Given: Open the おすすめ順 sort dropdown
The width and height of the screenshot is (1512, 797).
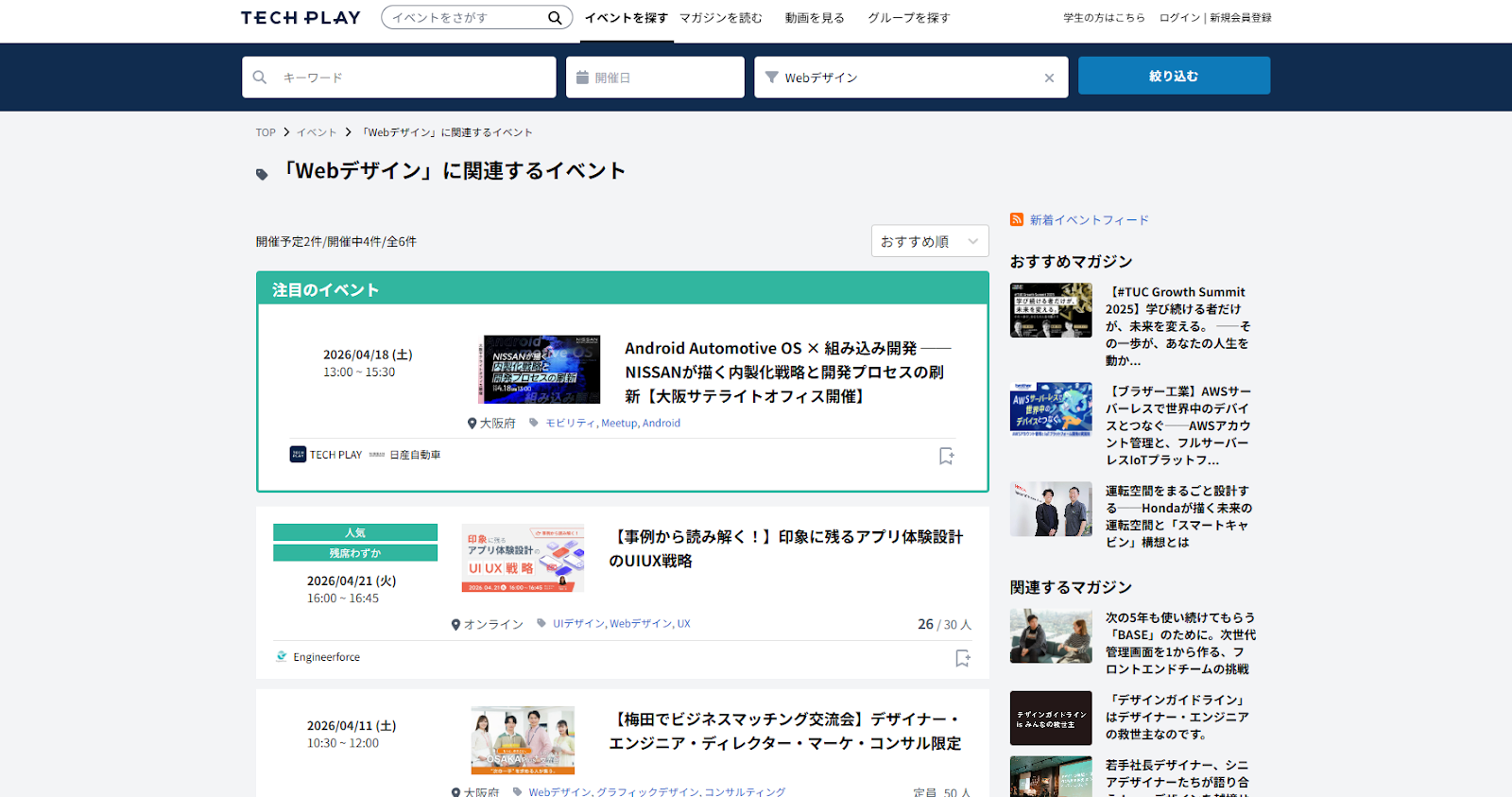Looking at the screenshot, I should click(929, 242).
